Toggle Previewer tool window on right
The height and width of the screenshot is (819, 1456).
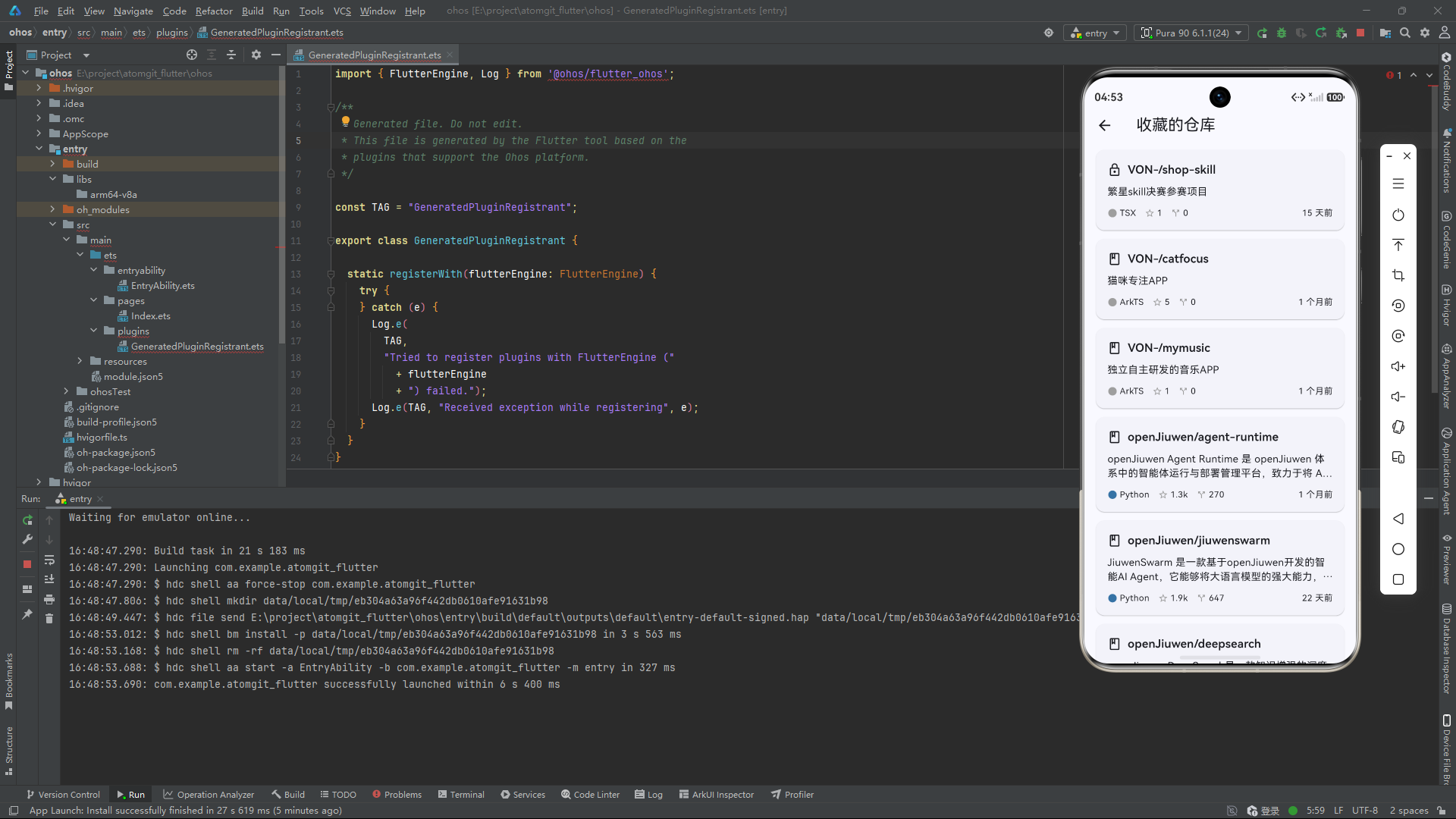(x=1447, y=559)
